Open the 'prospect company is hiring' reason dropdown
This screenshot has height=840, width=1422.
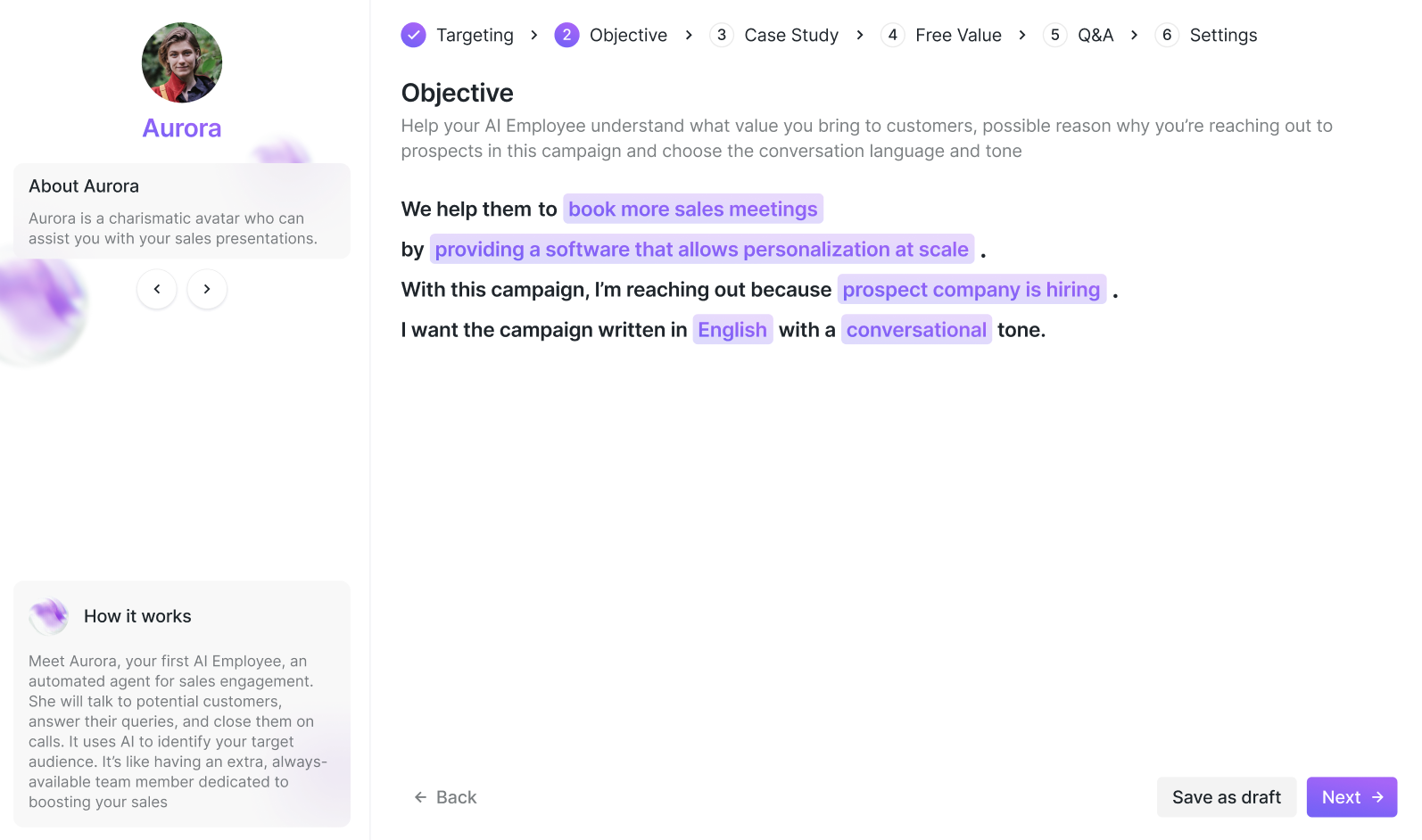971,289
